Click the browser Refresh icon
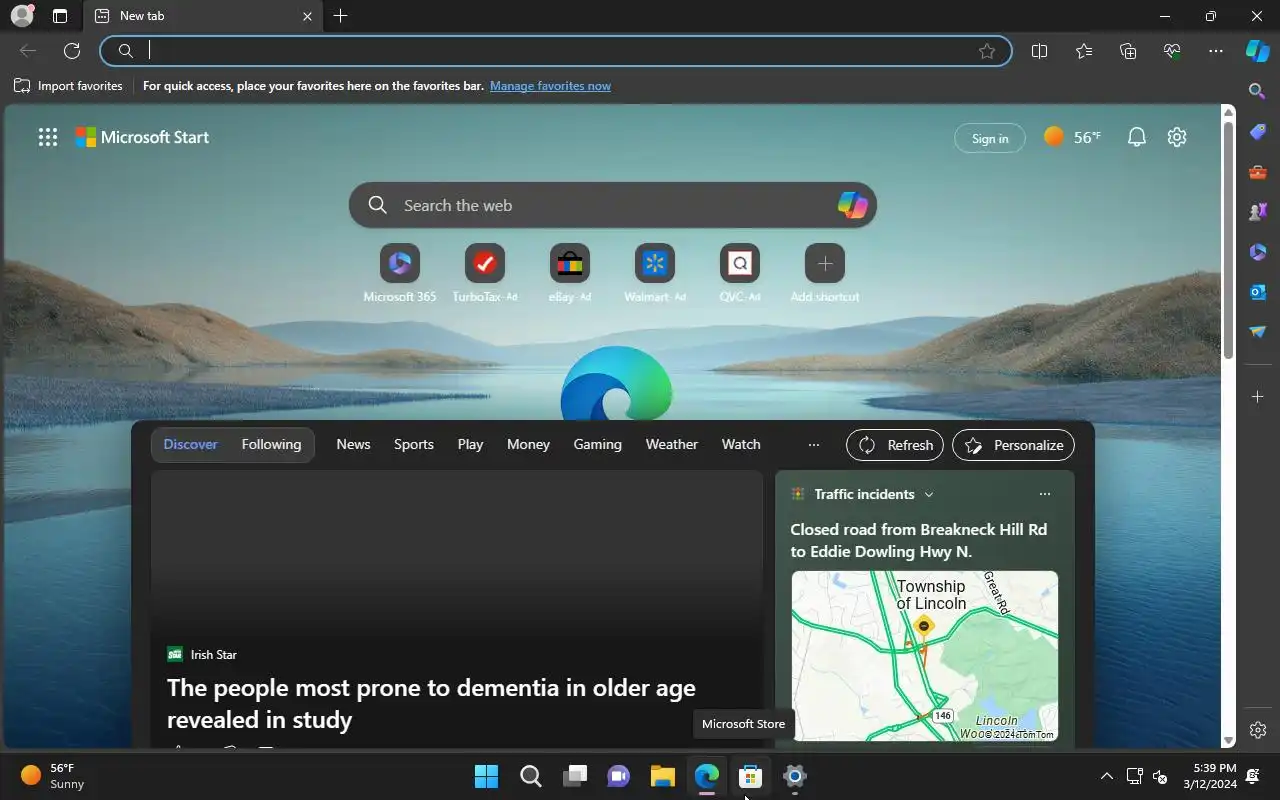Viewport: 1280px width, 800px height. click(x=72, y=51)
